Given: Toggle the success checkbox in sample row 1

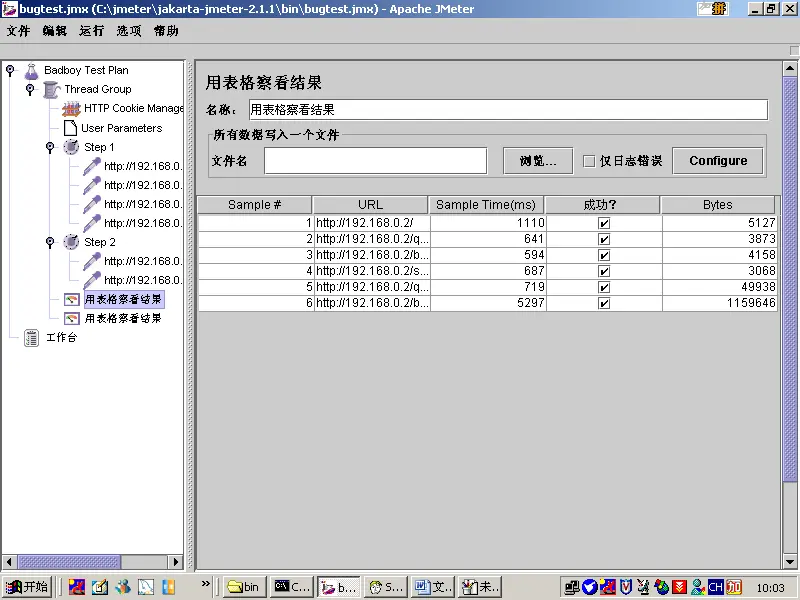Looking at the screenshot, I should [x=604, y=223].
